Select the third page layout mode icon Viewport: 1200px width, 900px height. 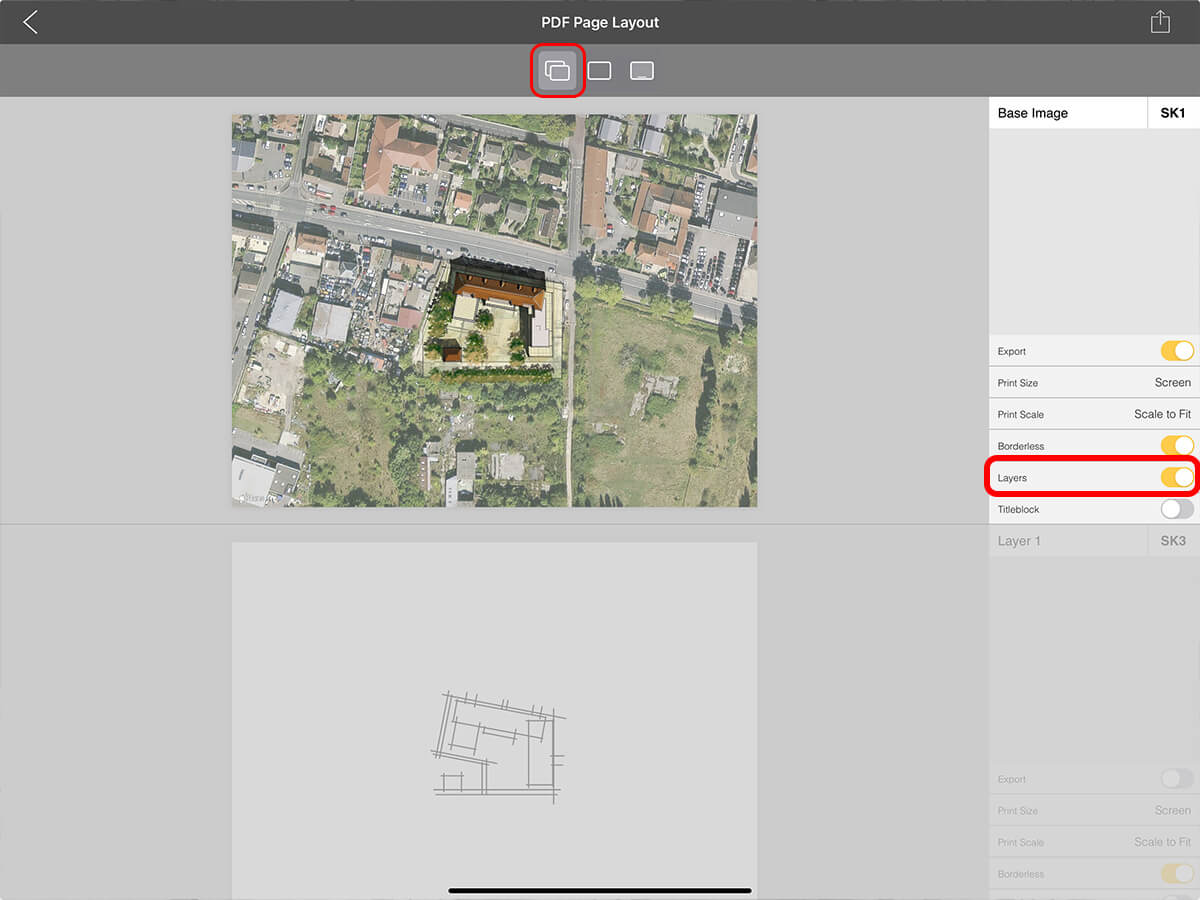[642, 71]
